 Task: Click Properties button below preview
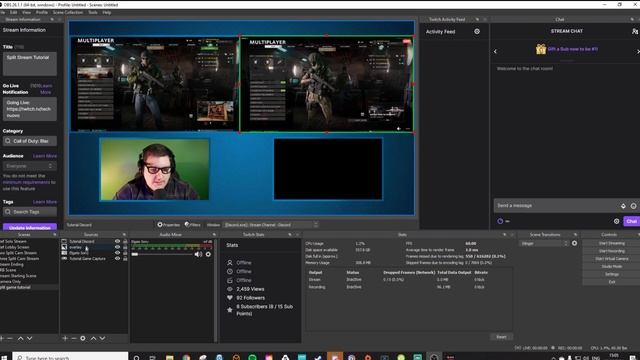pos(169,225)
